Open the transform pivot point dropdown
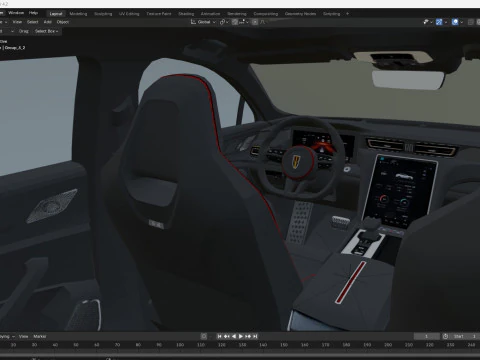The image size is (480, 360). point(224,22)
